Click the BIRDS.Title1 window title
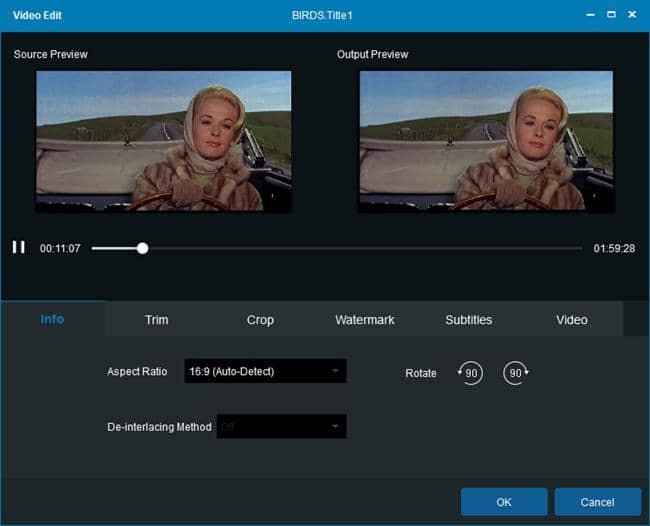 [x=322, y=15]
